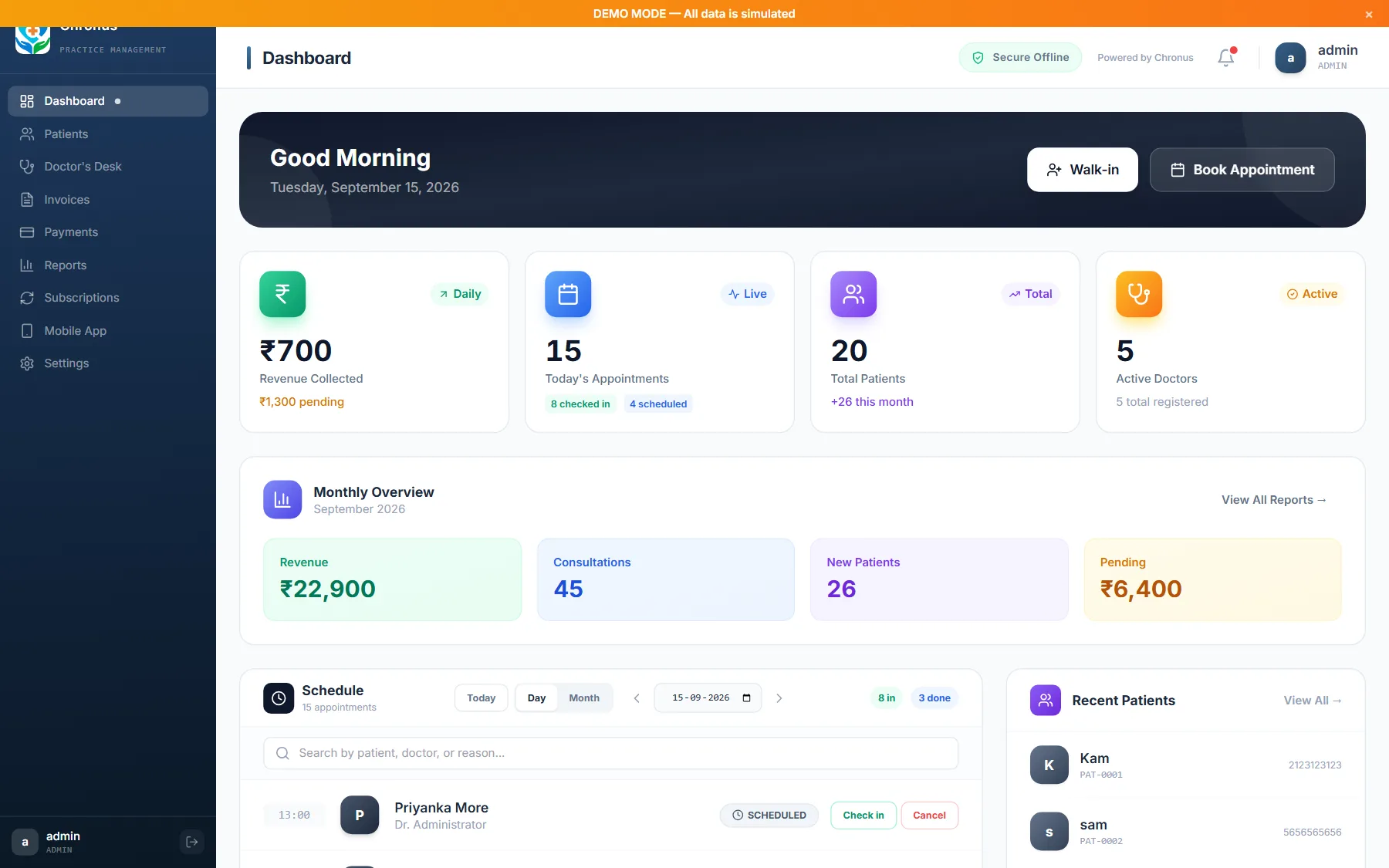Open the date picker calendar icon

[x=746, y=698]
